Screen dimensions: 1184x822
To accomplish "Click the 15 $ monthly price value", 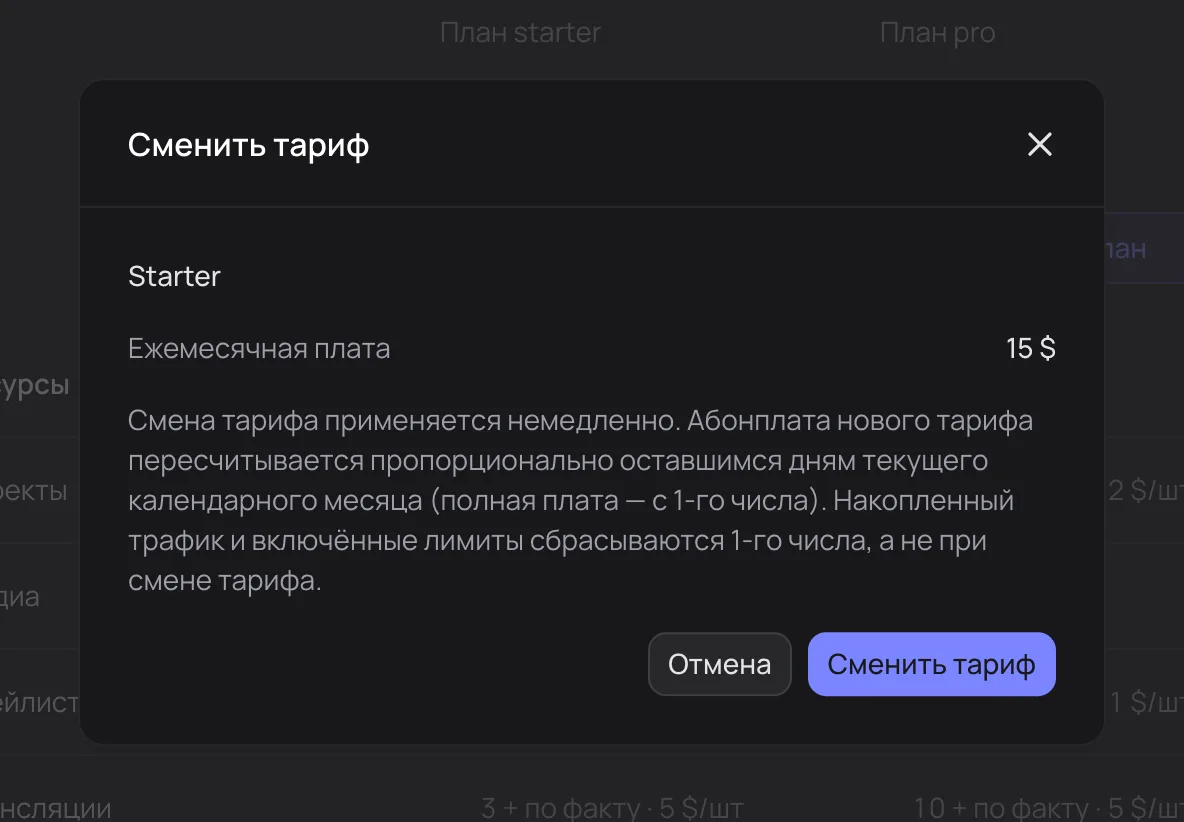I will point(1031,349).
